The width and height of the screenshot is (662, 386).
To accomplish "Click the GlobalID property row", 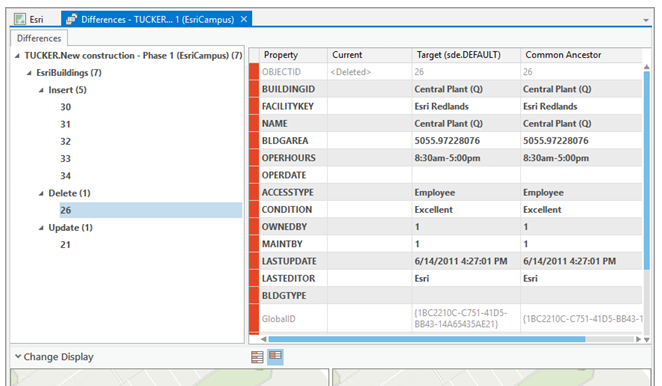I will tap(446, 319).
